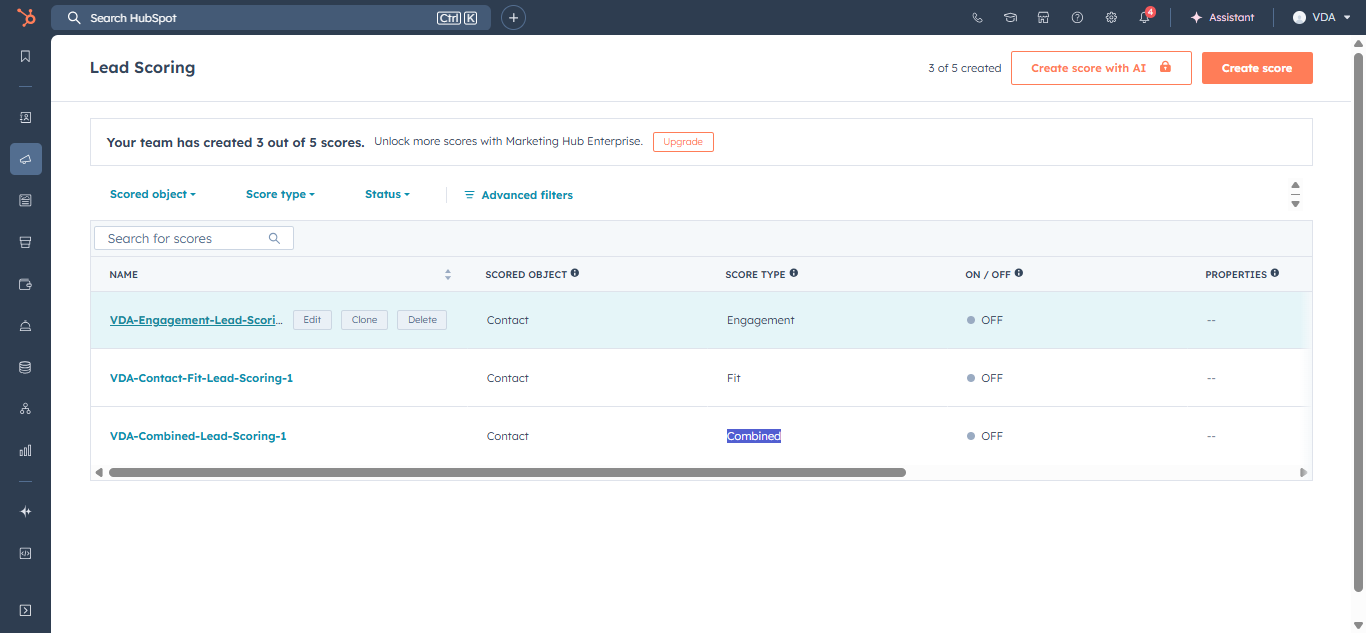Click the OFF status in Combined row
This screenshot has height=633, width=1366.
(985, 436)
